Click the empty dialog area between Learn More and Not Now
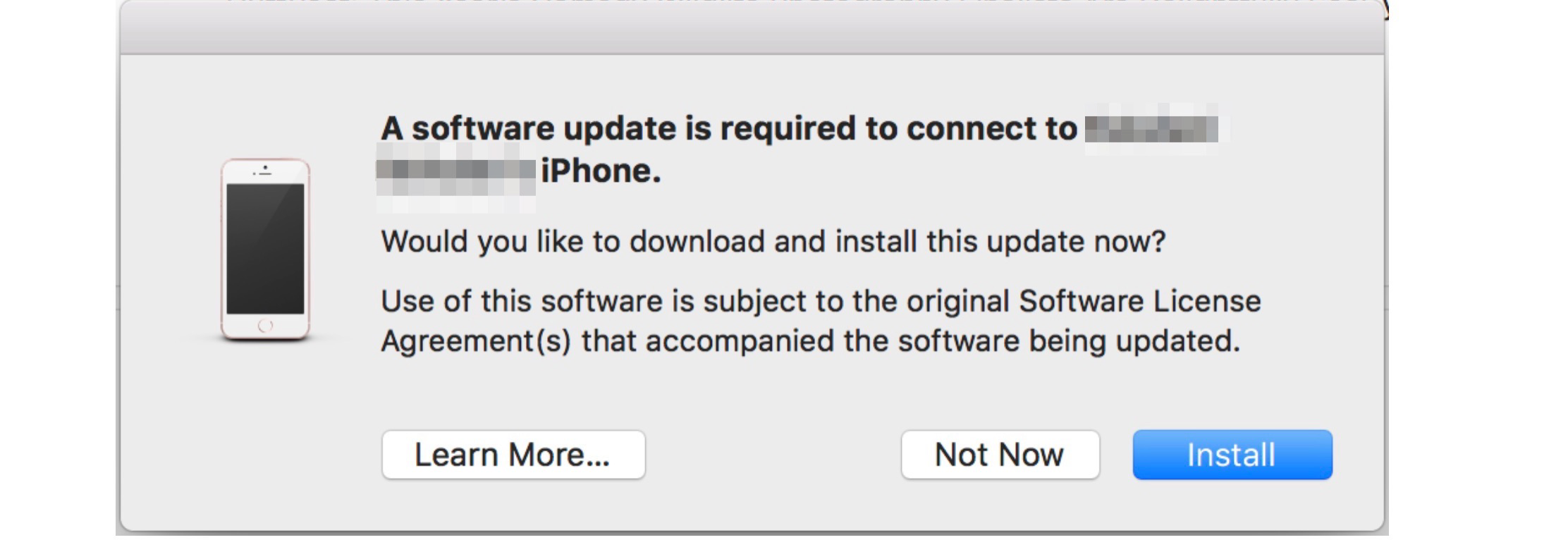 point(773,455)
